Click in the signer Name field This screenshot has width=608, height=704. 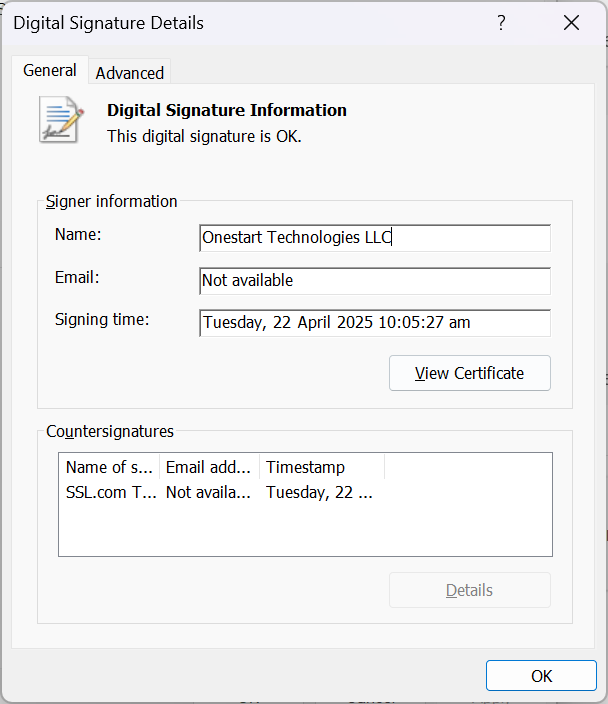click(x=375, y=238)
